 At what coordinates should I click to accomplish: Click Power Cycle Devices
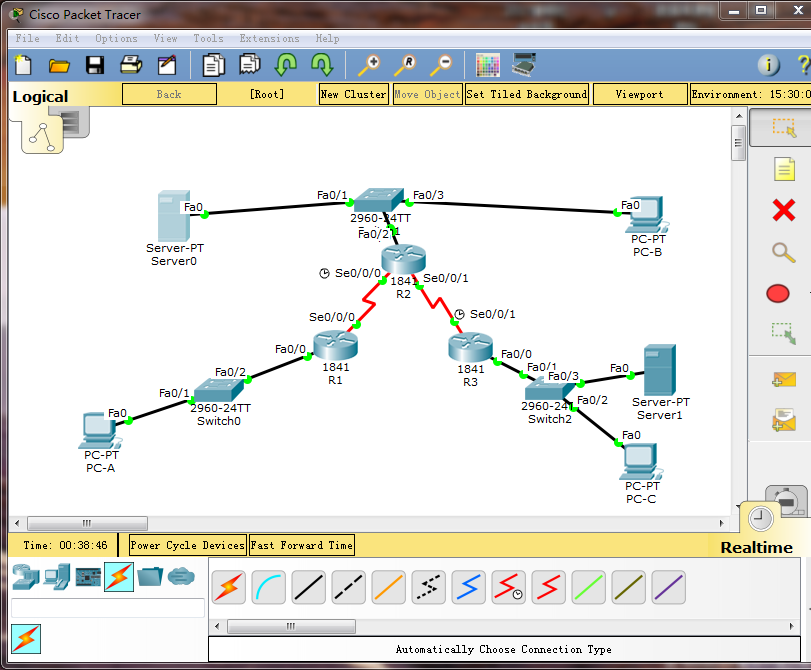(x=187, y=545)
